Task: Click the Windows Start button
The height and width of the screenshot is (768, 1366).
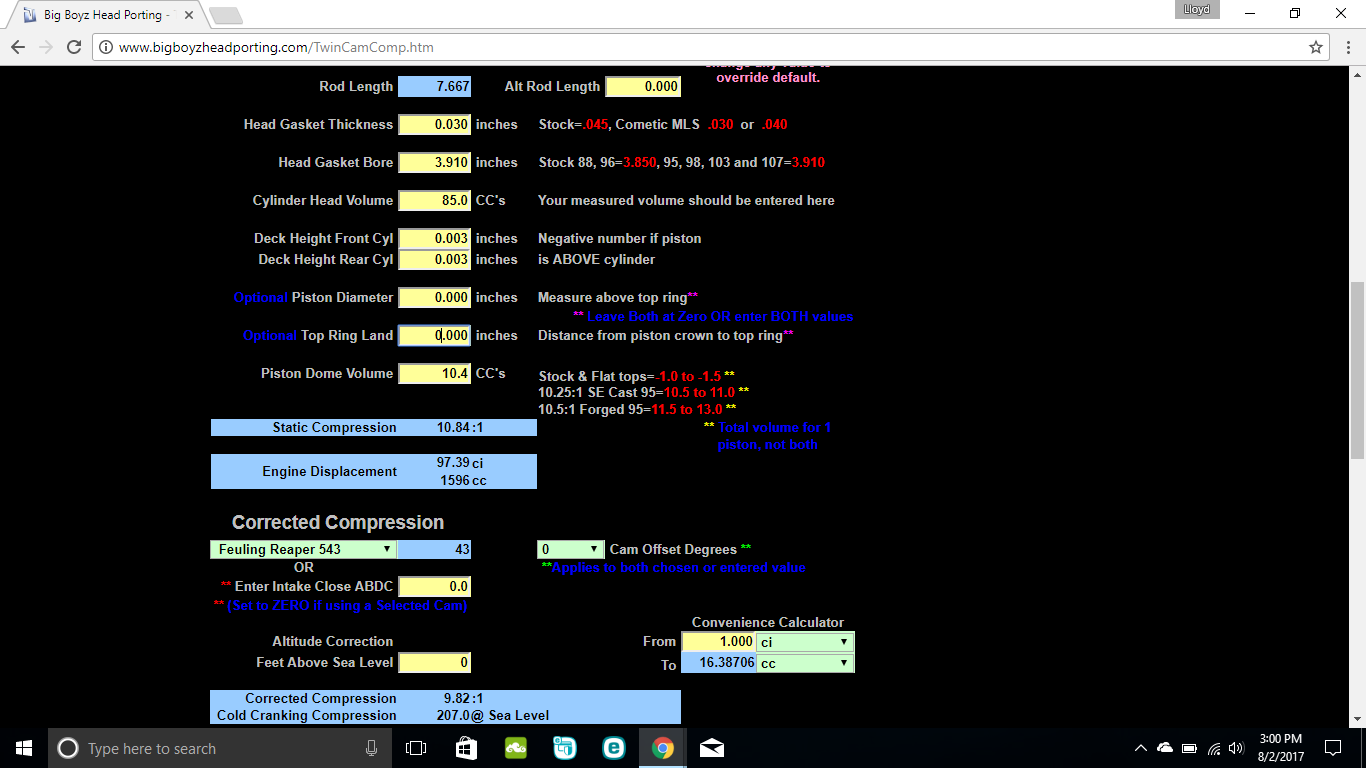Action: 24,748
